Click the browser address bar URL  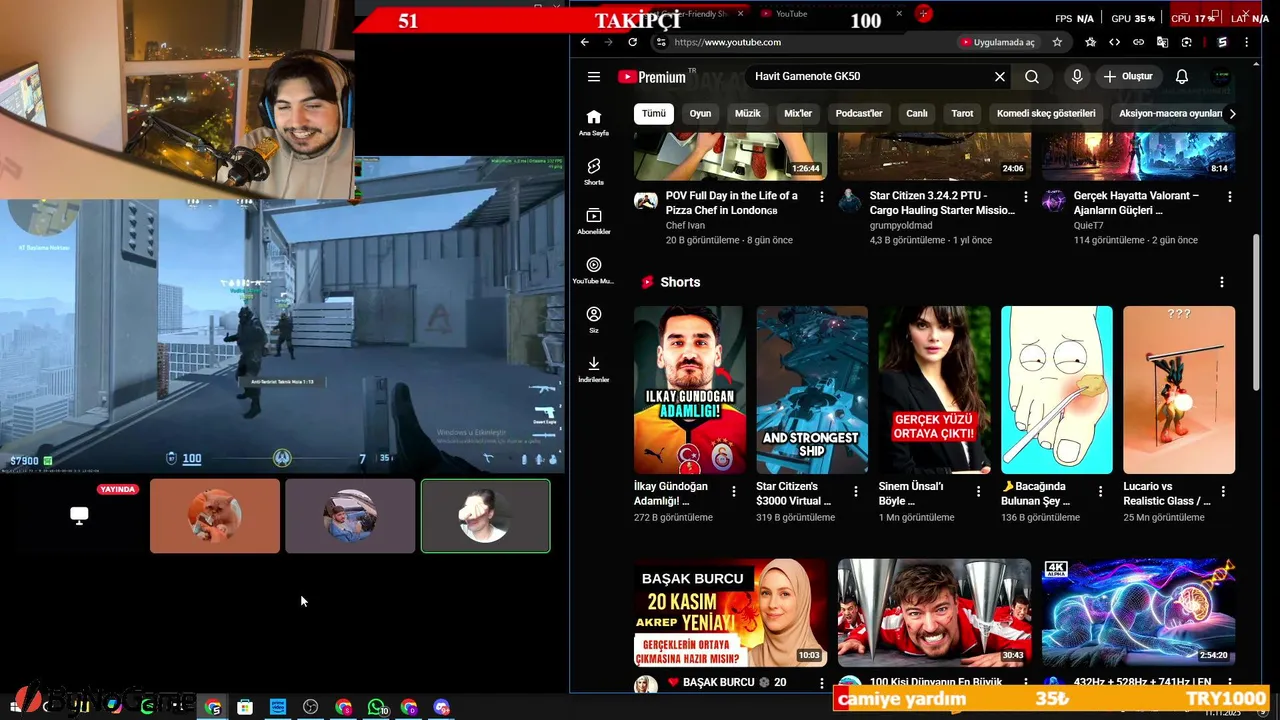(x=728, y=42)
